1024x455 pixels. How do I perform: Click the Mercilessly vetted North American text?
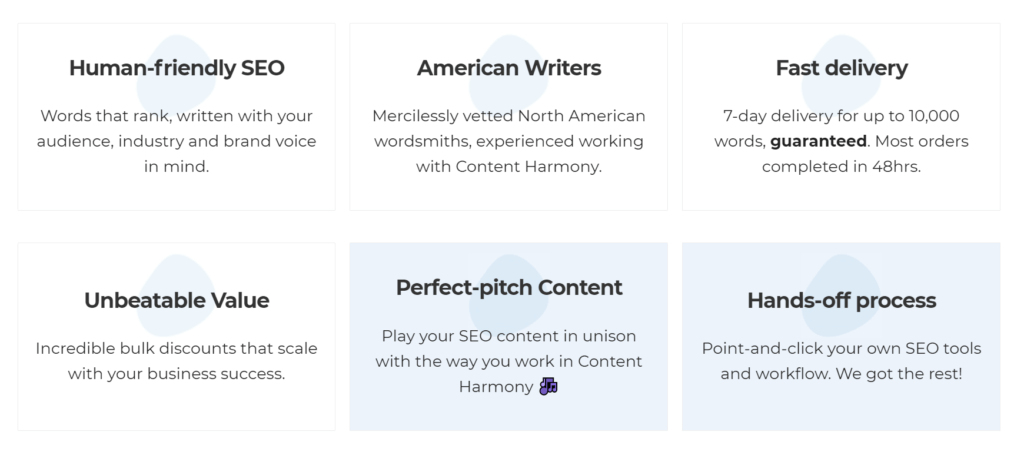coord(509,141)
